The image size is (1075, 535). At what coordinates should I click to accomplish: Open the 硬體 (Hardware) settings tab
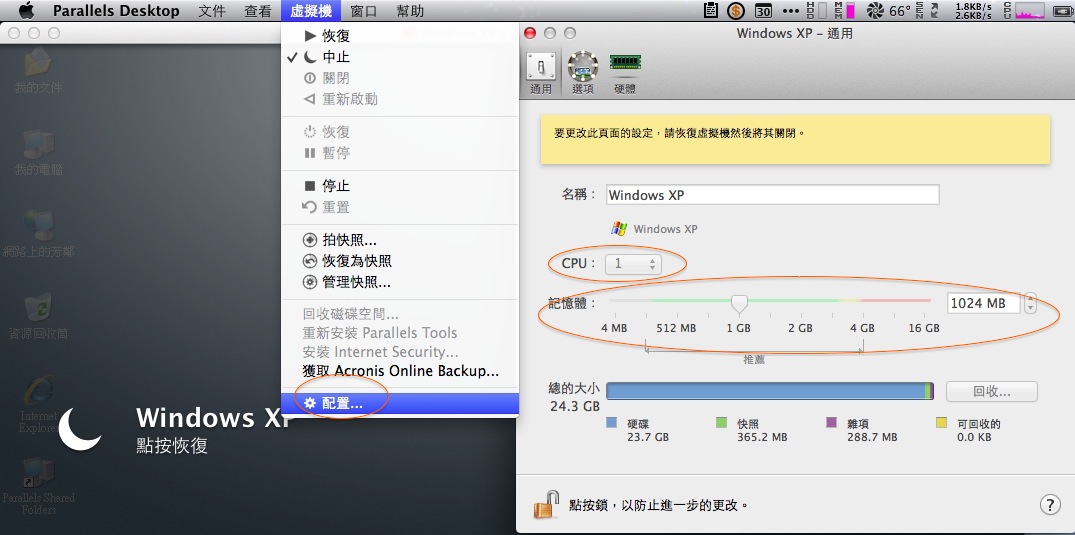tap(625, 72)
